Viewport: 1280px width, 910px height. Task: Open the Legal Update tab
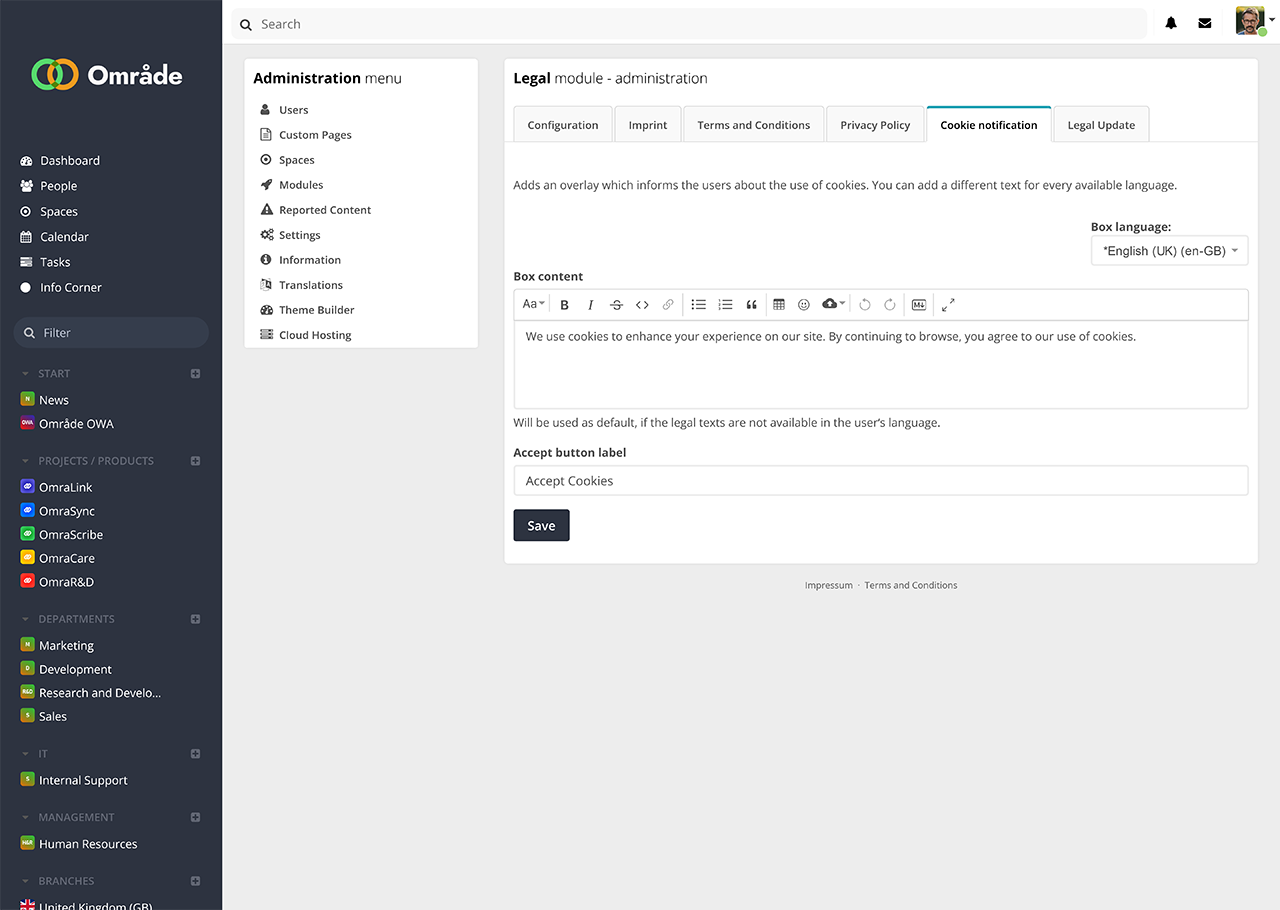pos(1101,125)
